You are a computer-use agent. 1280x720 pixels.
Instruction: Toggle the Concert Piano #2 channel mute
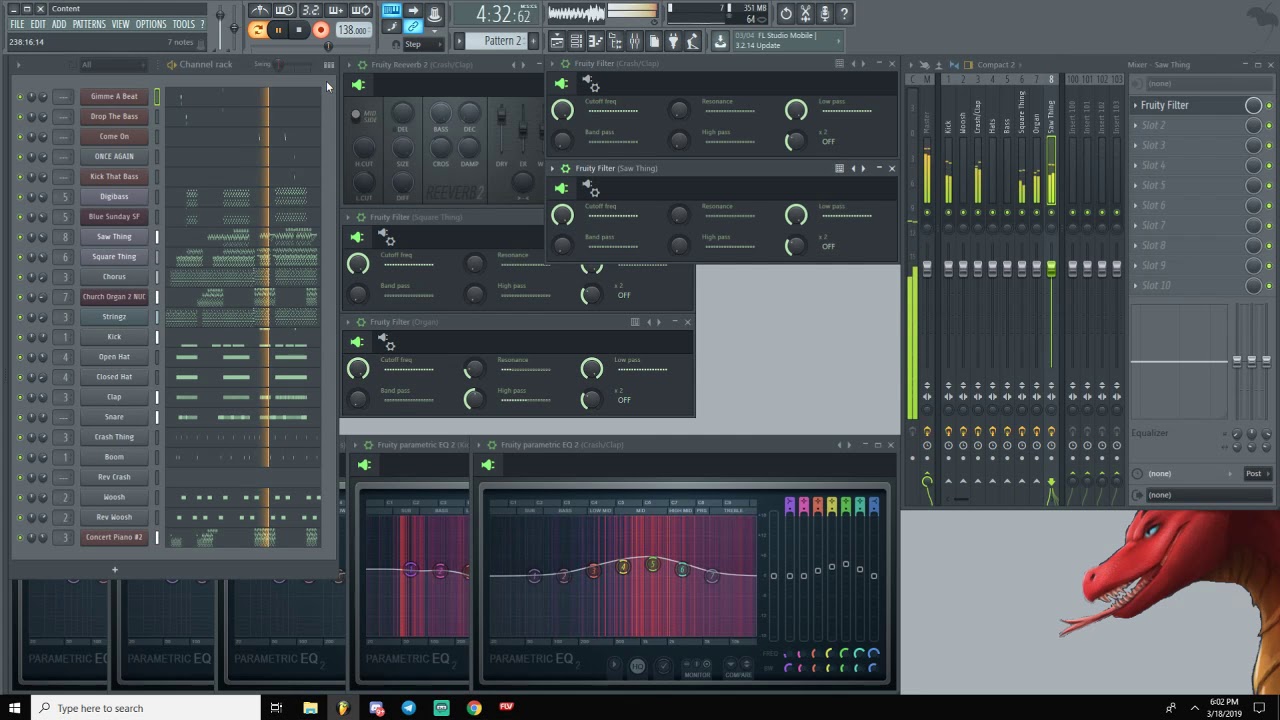(19, 537)
